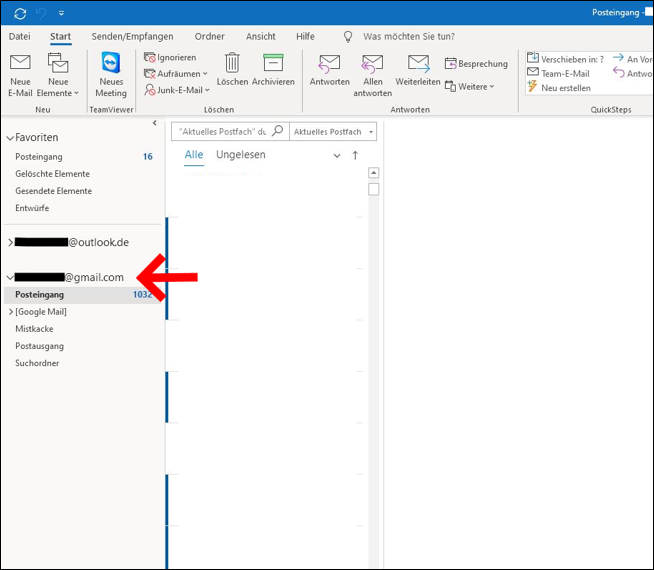Open the Senden/Empfangen ribbon tab
This screenshot has width=654, height=570.
click(x=132, y=37)
